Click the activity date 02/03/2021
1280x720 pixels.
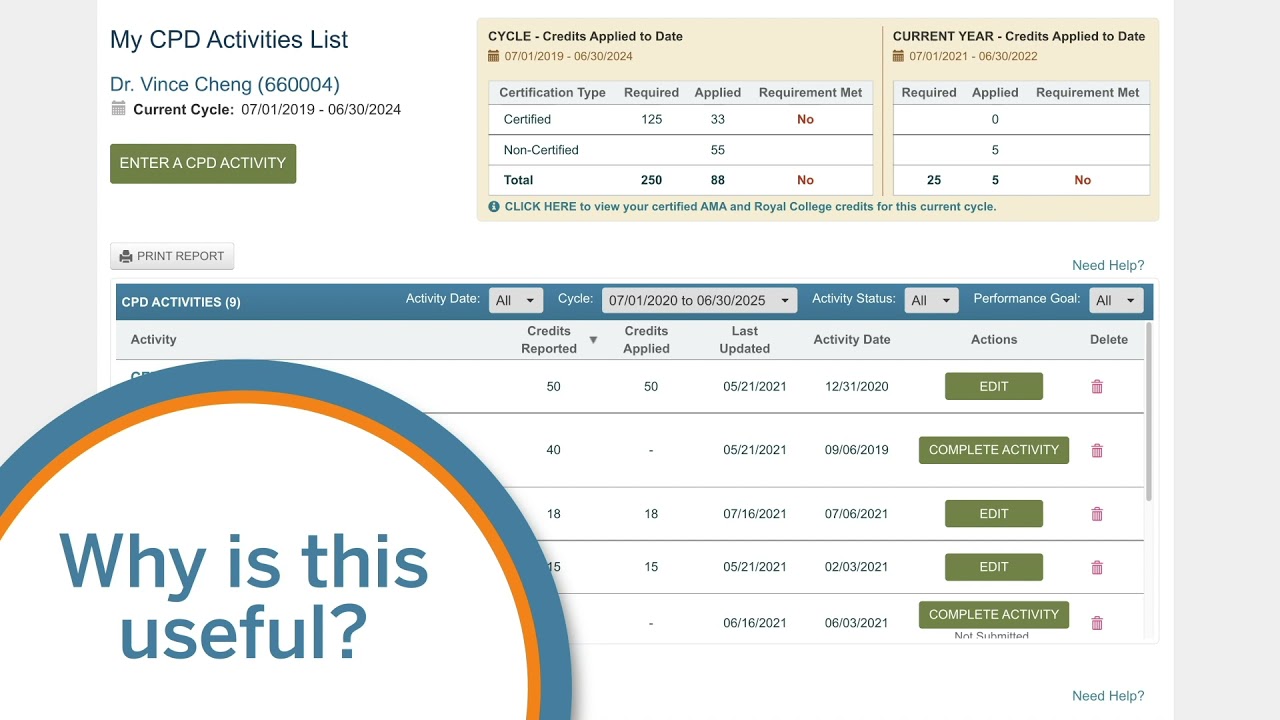(856, 567)
